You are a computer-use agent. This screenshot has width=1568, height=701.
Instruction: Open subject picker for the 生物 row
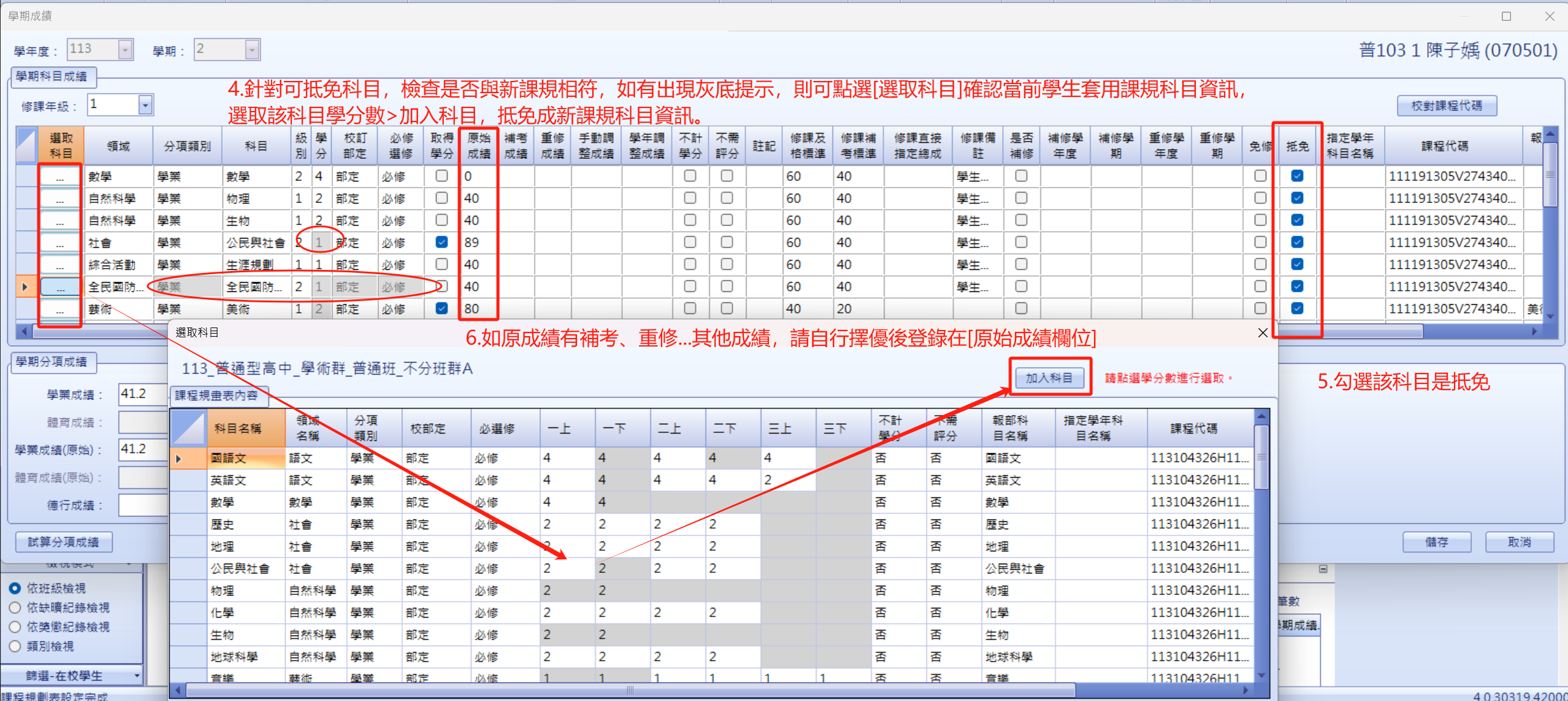(59, 221)
